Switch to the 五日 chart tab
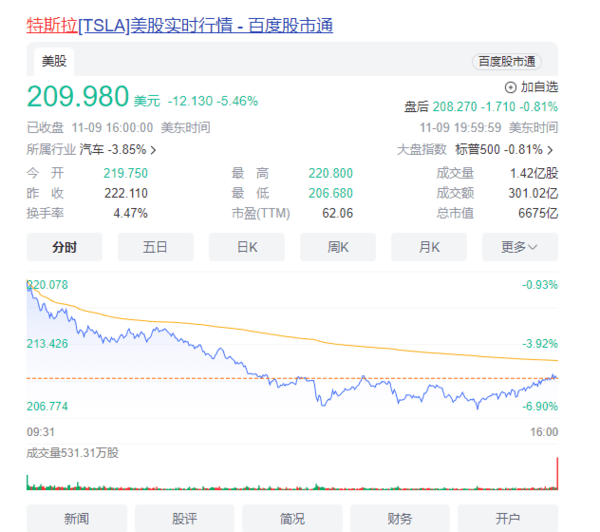The height and width of the screenshot is (532, 600). click(x=155, y=247)
